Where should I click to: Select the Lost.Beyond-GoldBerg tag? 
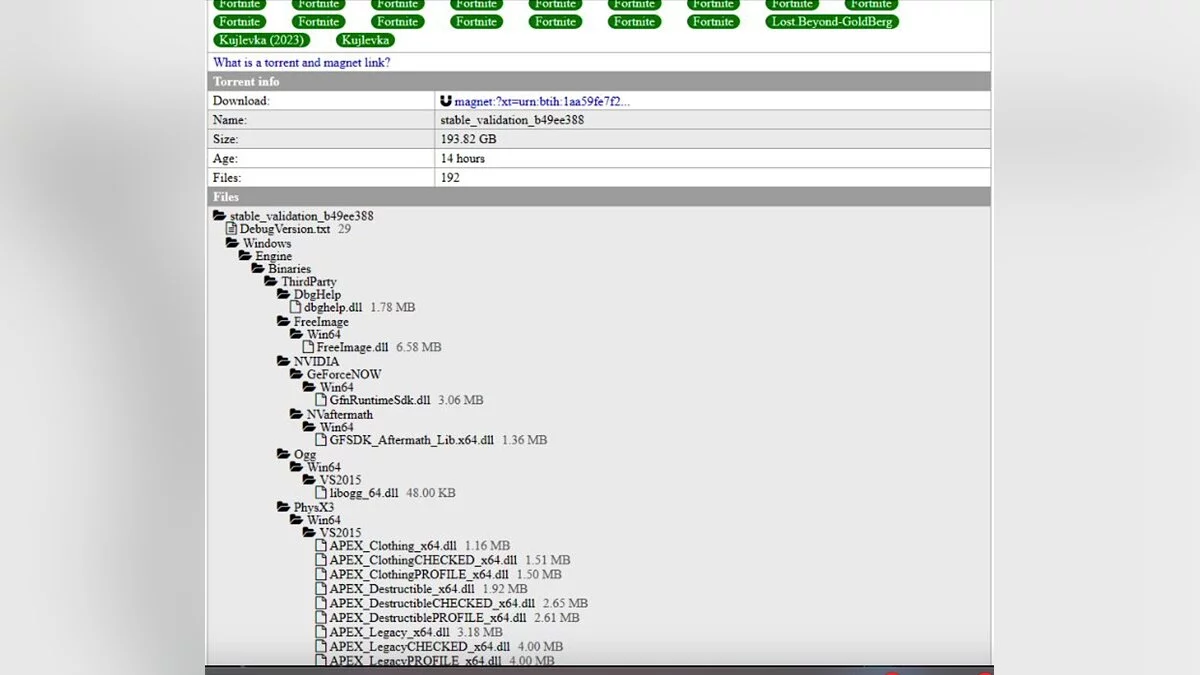pyautogui.click(x=832, y=21)
